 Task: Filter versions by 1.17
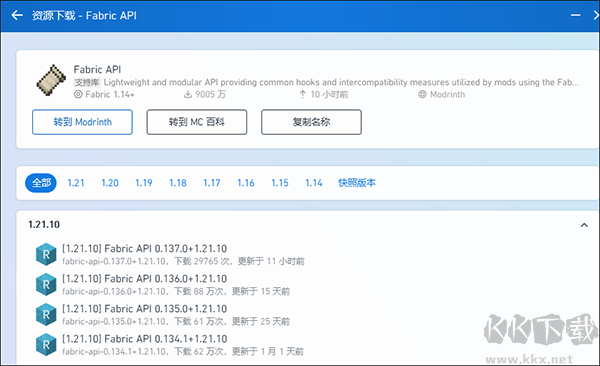[x=212, y=183]
